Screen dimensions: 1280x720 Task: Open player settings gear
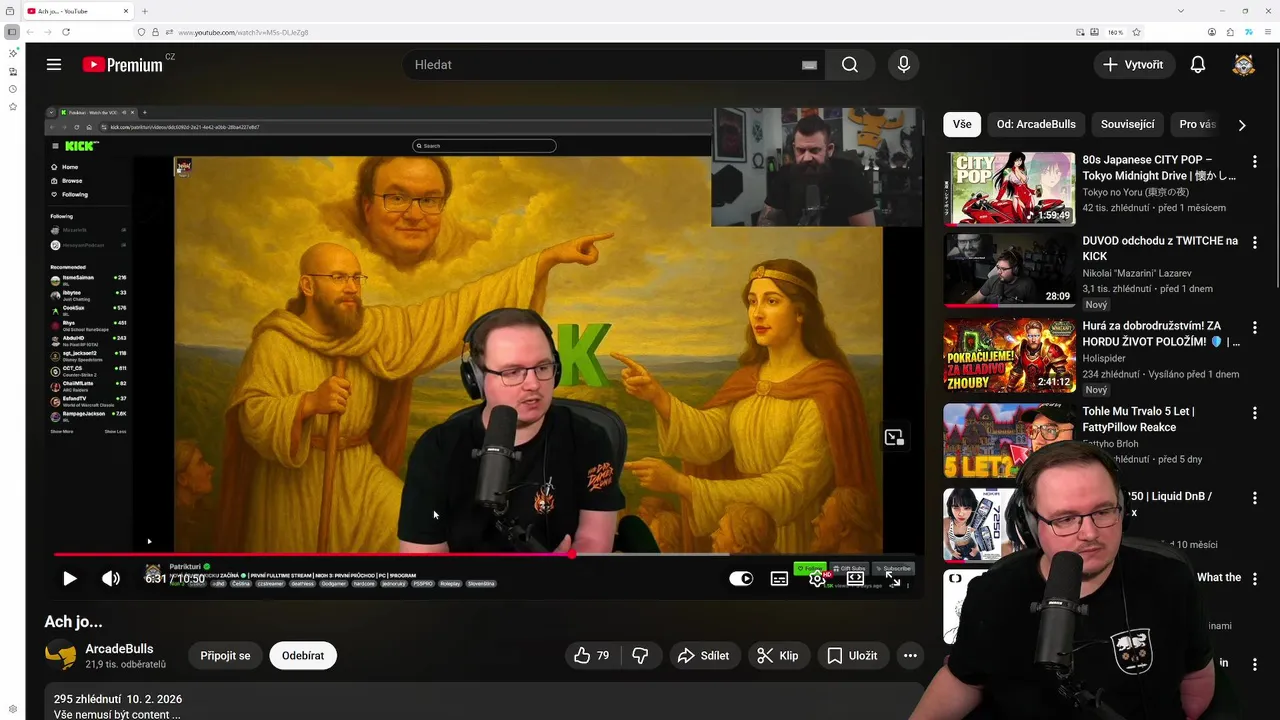(817, 578)
